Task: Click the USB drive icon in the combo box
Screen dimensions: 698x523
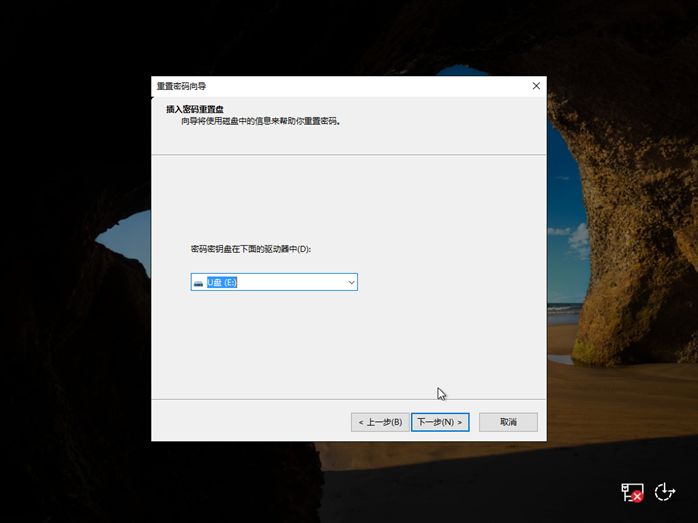Action: (x=198, y=283)
